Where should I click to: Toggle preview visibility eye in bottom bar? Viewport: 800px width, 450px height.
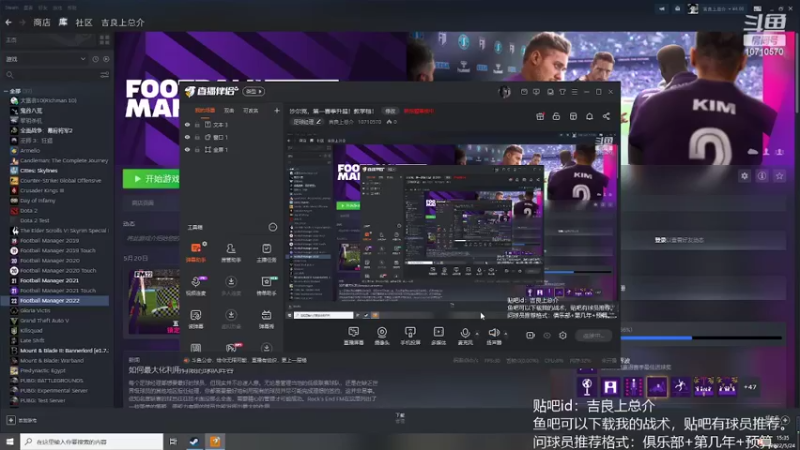click(x=547, y=335)
